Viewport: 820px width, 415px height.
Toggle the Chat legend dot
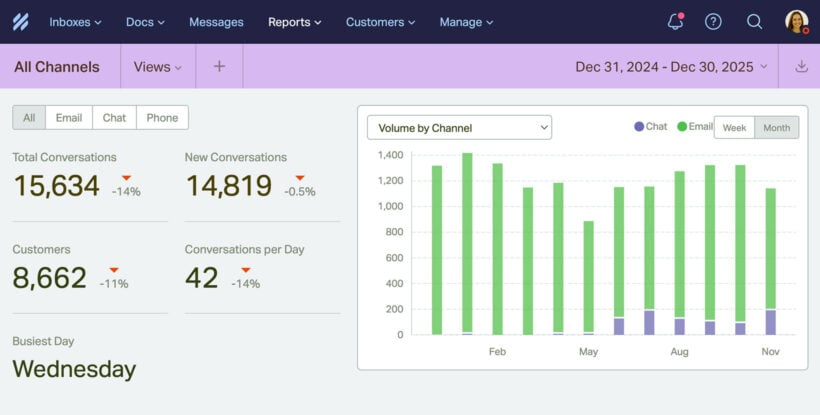[640, 127]
